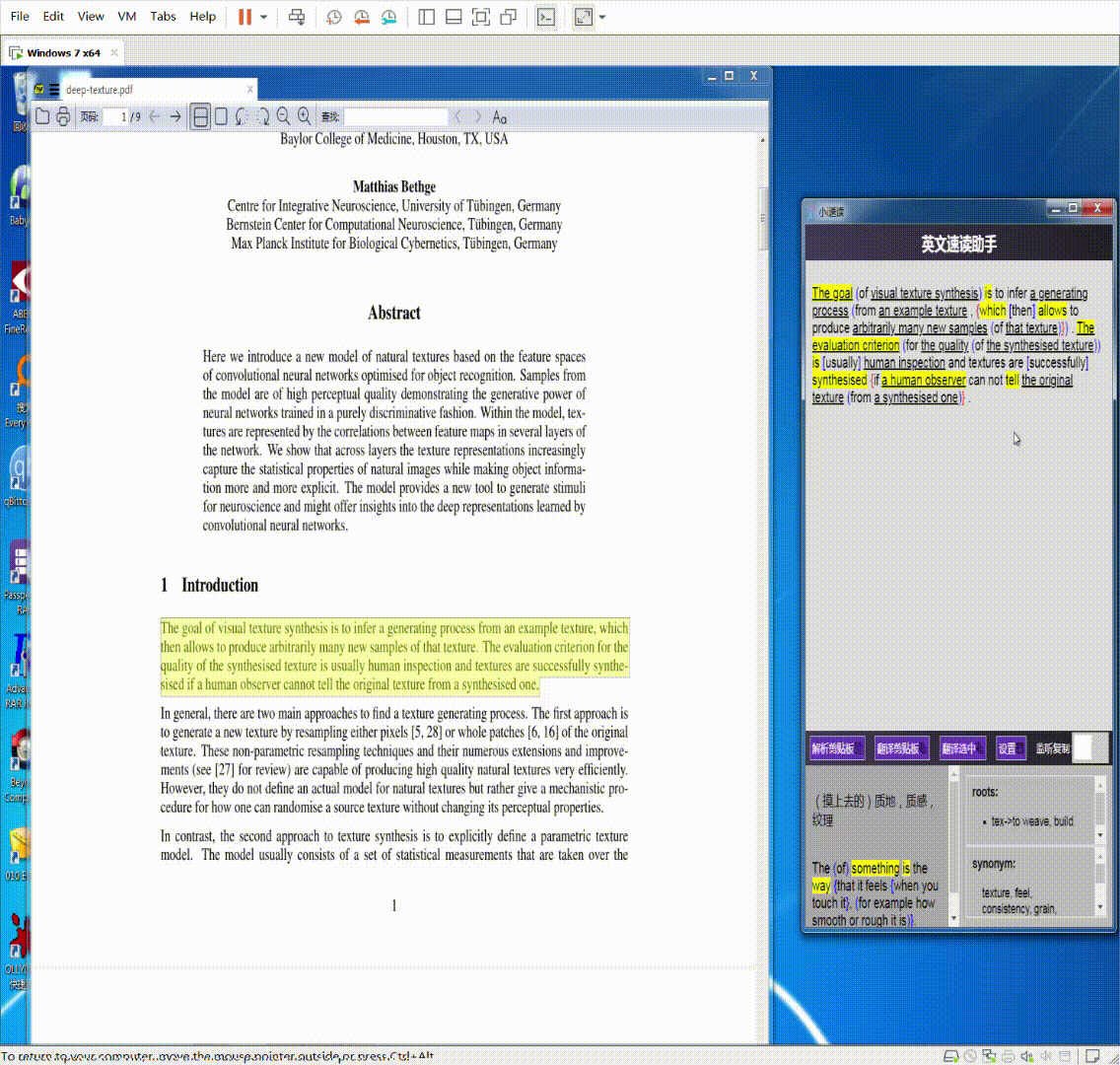The height and width of the screenshot is (1065, 1120).
Task: Click the sound card status icon with green dot
Action: pyautogui.click(x=1027, y=1056)
